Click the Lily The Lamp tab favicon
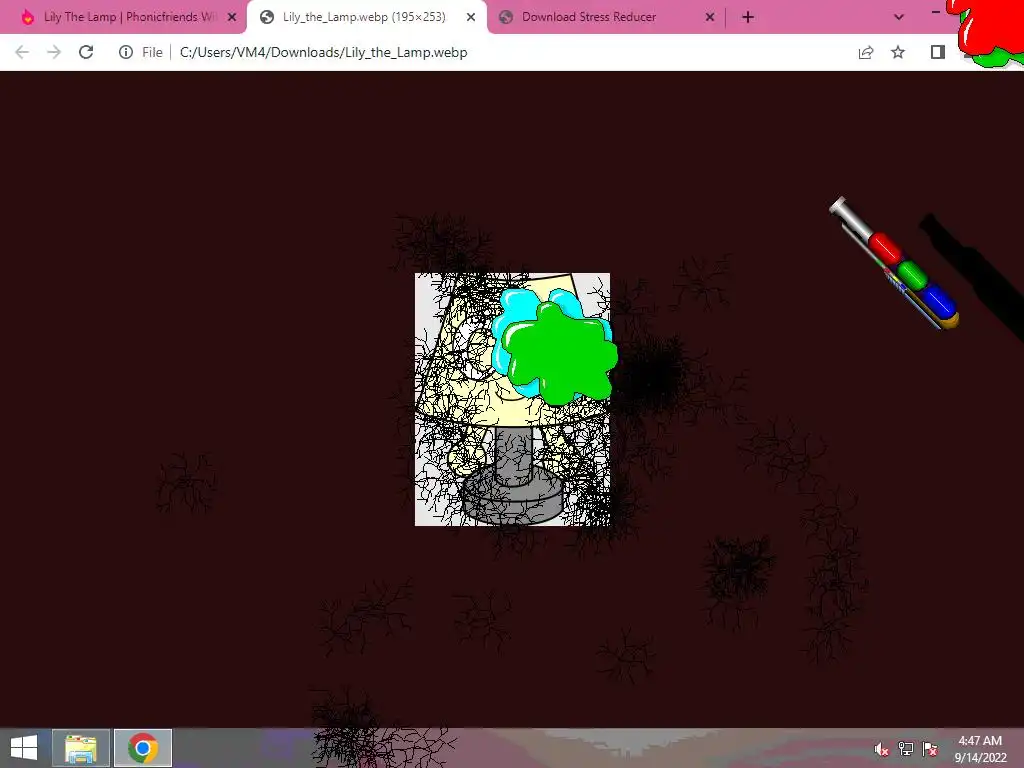Viewport: 1024px width, 768px height. pyautogui.click(x=27, y=17)
